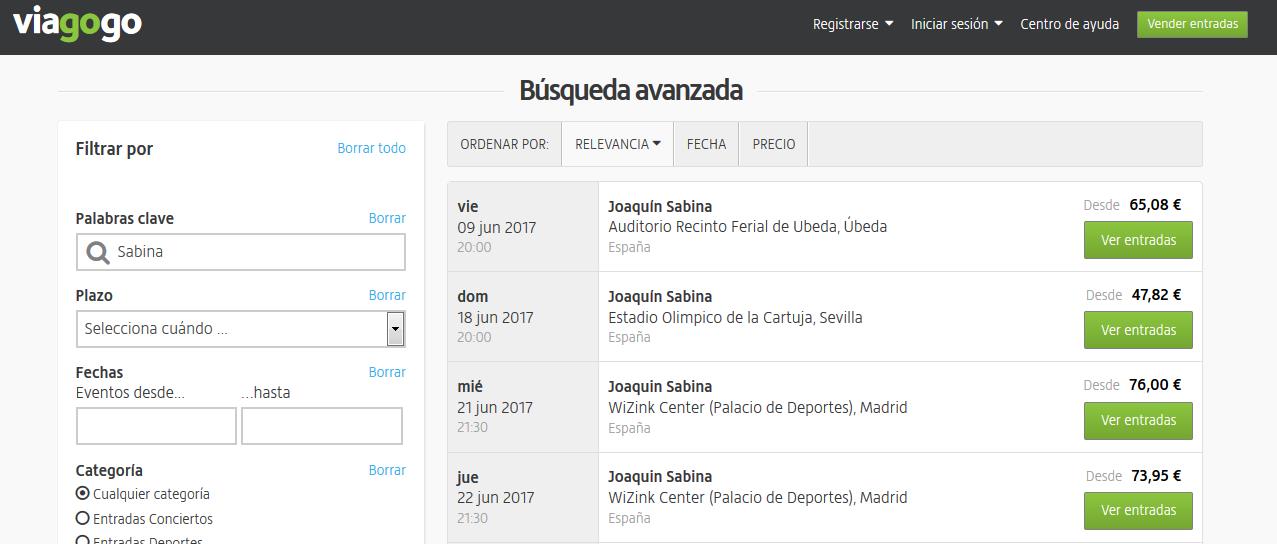The width and height of the screenshot is (1277, 544).
Task: Open Joaquín Sabina event on 22 jun 2017
Action: tap(660, 477)
